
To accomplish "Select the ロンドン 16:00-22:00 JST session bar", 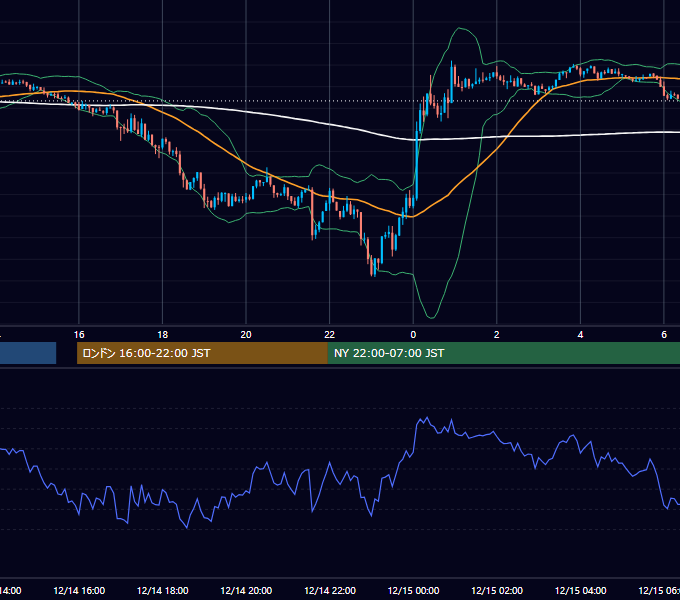I will (x=202, y=353).
